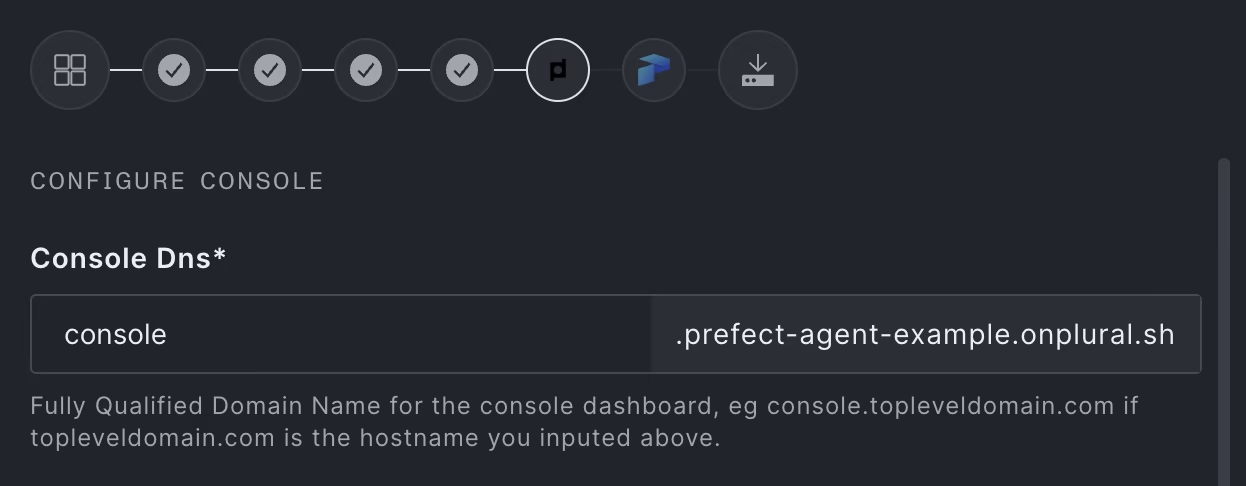
Task: Click connector line between Plural and Prefect steps
Action: (606, 70)
